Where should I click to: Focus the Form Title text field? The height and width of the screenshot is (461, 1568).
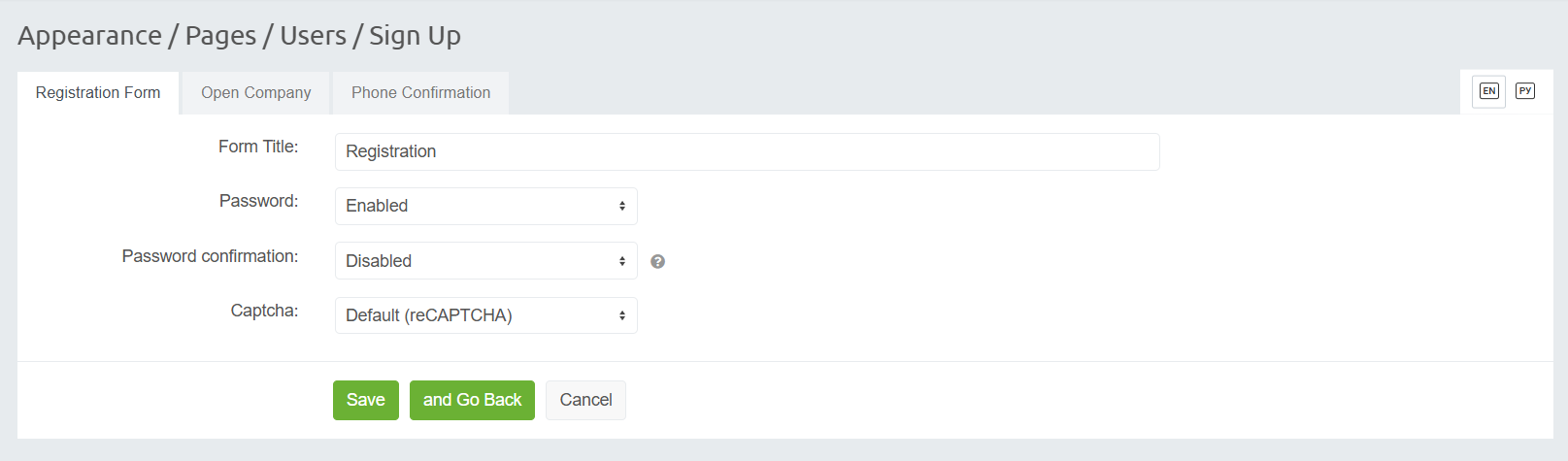coord(747,151)
